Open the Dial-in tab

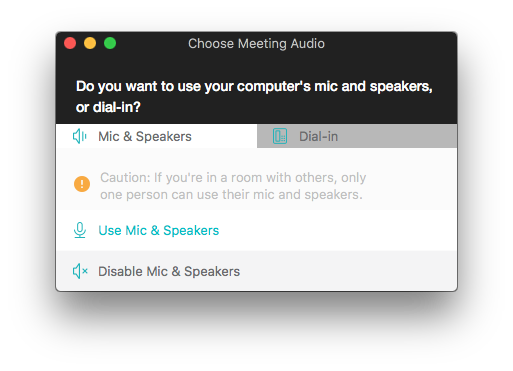357,136
